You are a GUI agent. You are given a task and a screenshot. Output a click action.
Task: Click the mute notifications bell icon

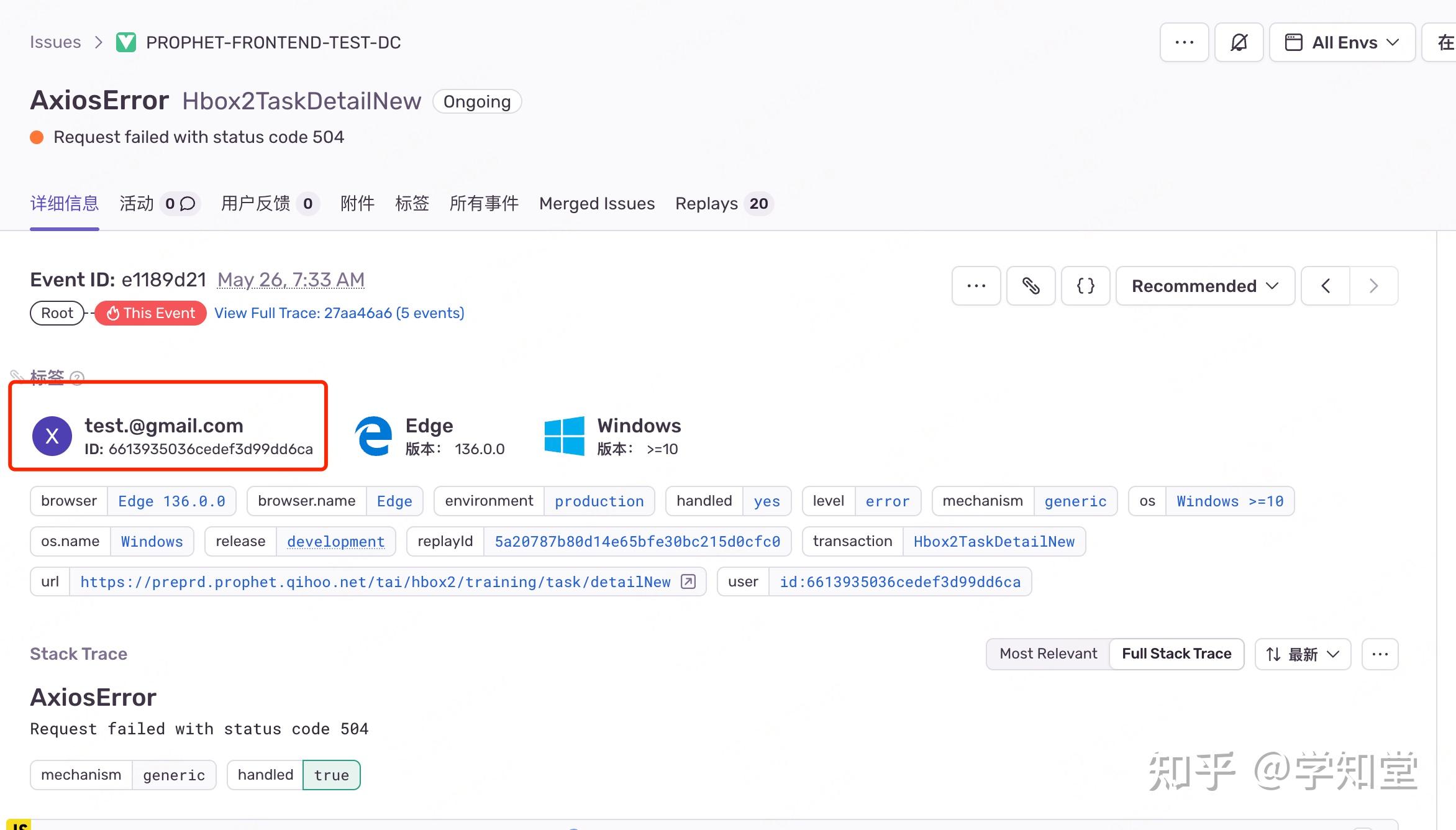coord(1239,42)
